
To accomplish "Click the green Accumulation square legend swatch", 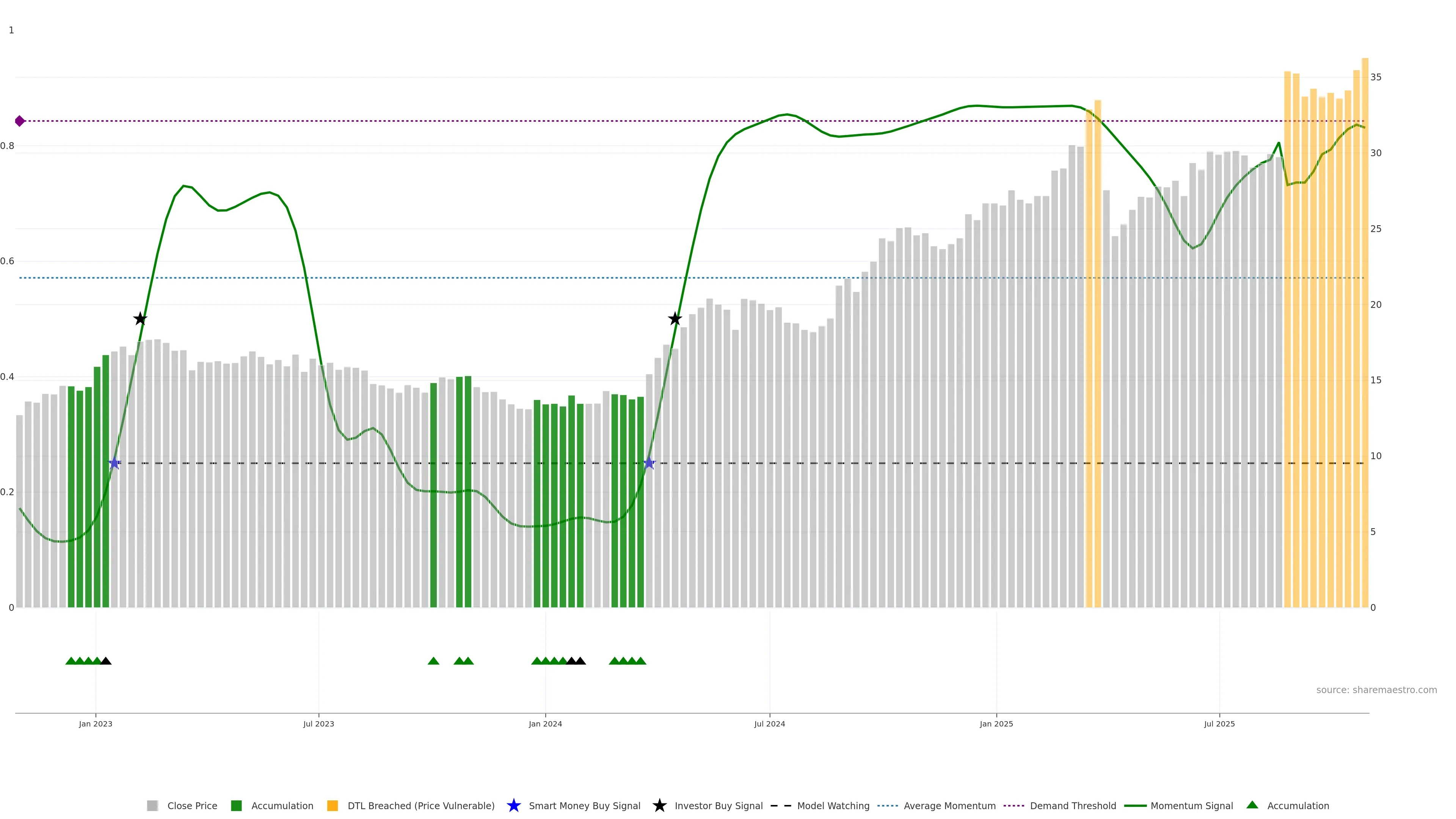I will coord(236,805).
